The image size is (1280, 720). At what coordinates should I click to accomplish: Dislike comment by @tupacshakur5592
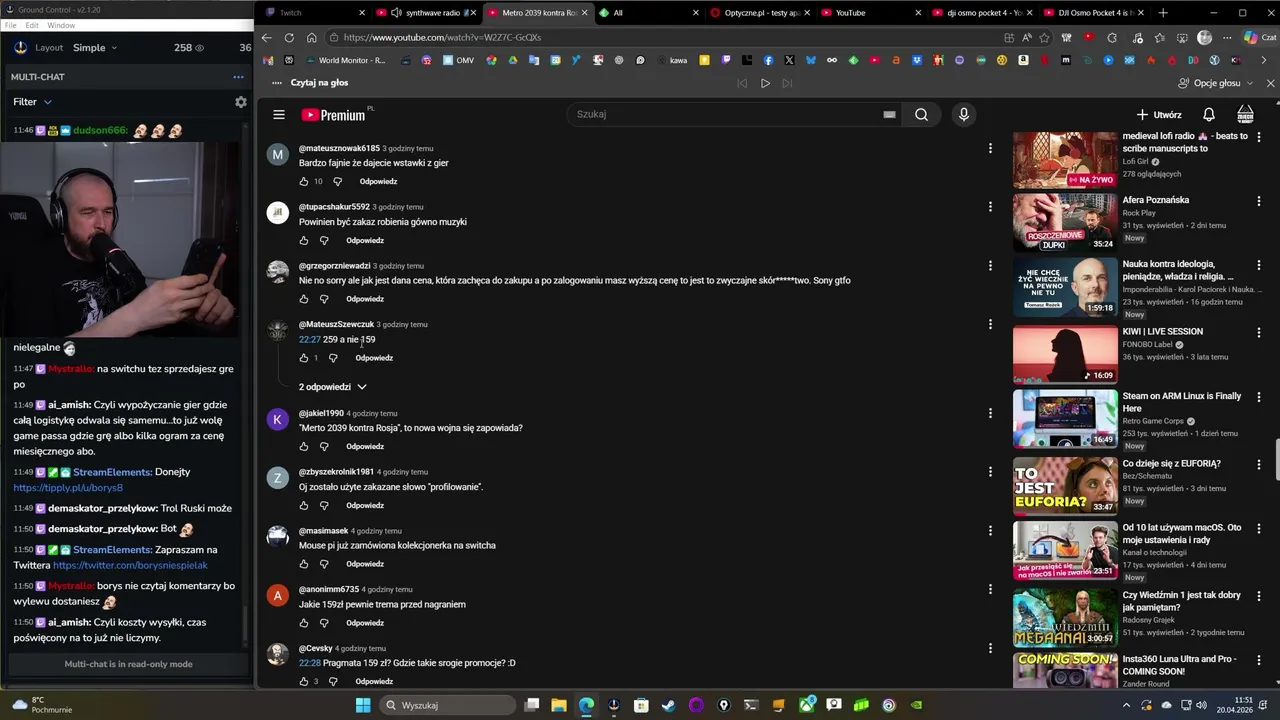[x=324, y=240]
